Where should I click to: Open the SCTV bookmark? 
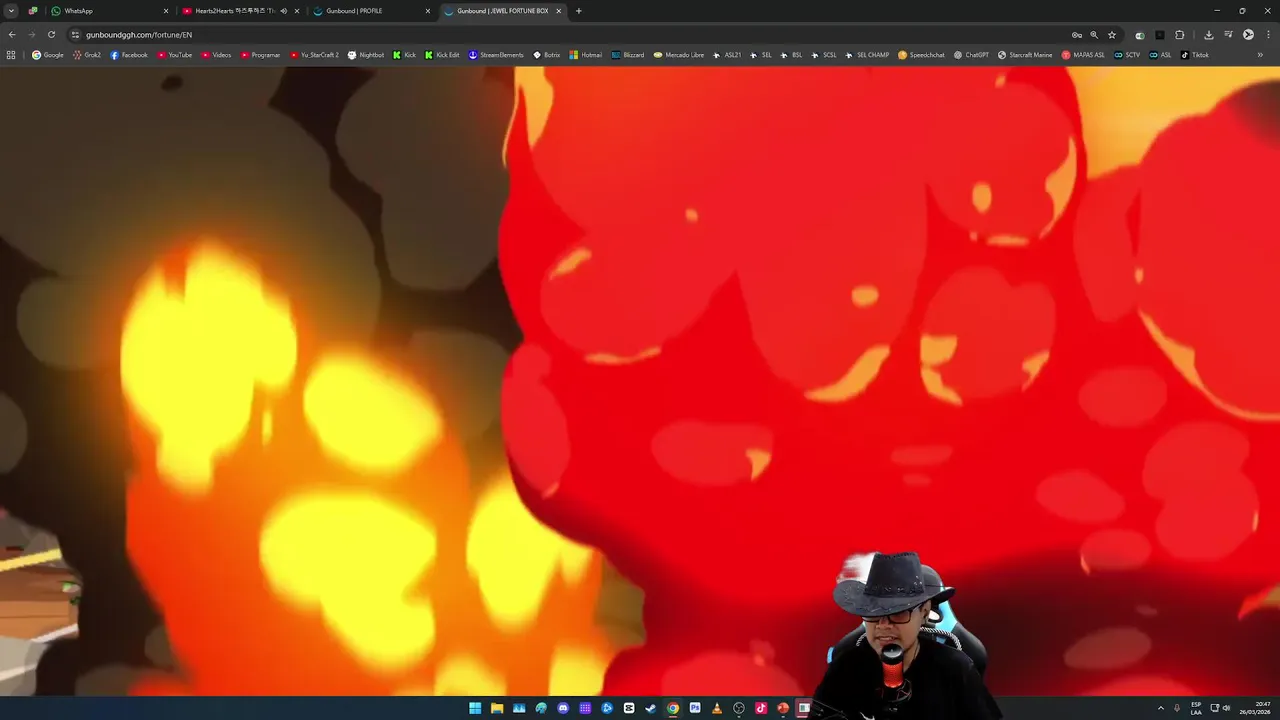pos(1126,55)
